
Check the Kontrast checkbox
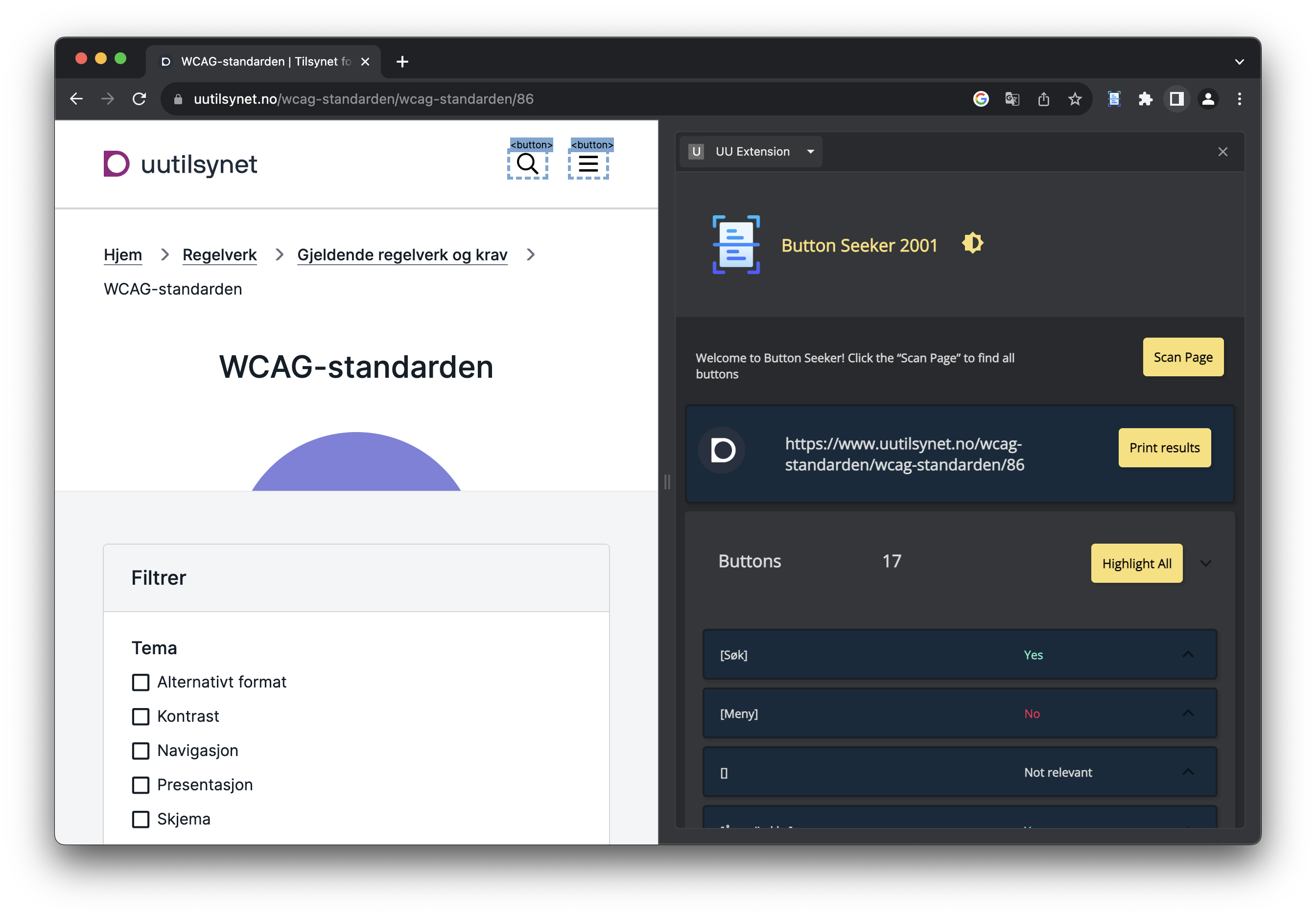coord(141,716)
